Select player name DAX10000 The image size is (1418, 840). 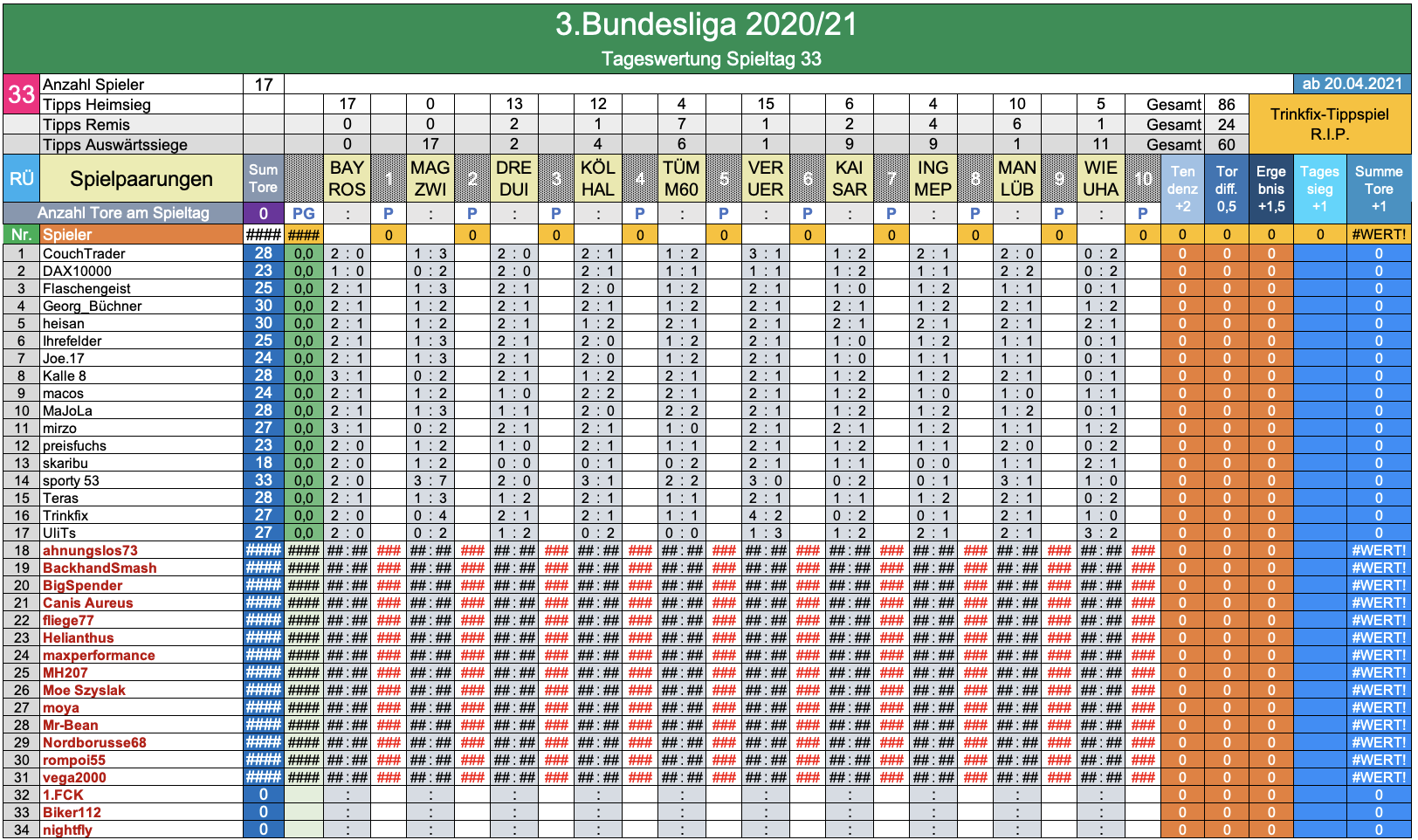(77, 271)
